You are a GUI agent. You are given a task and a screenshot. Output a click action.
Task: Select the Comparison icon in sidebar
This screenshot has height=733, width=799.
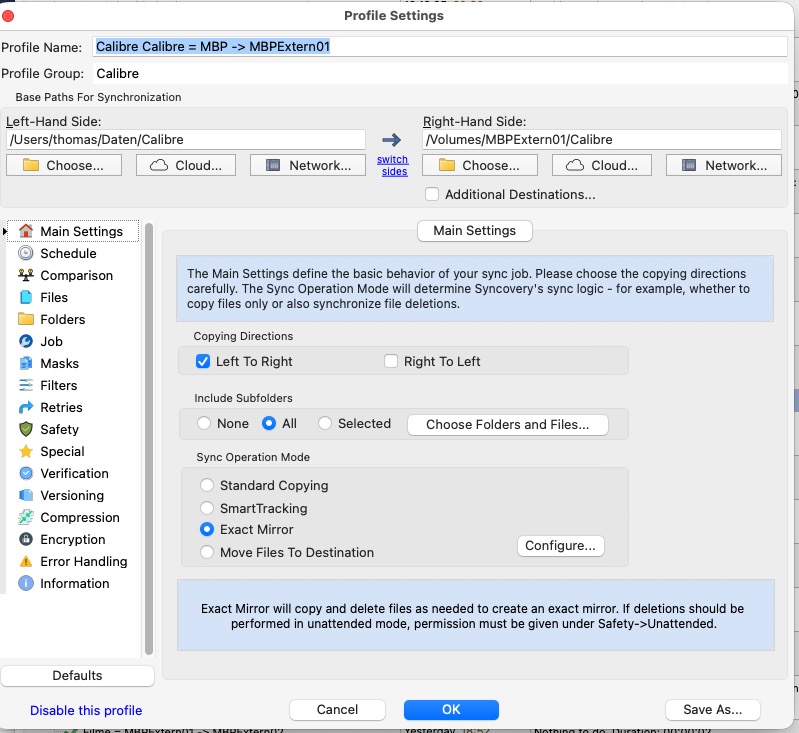click(x=26, y=276)
